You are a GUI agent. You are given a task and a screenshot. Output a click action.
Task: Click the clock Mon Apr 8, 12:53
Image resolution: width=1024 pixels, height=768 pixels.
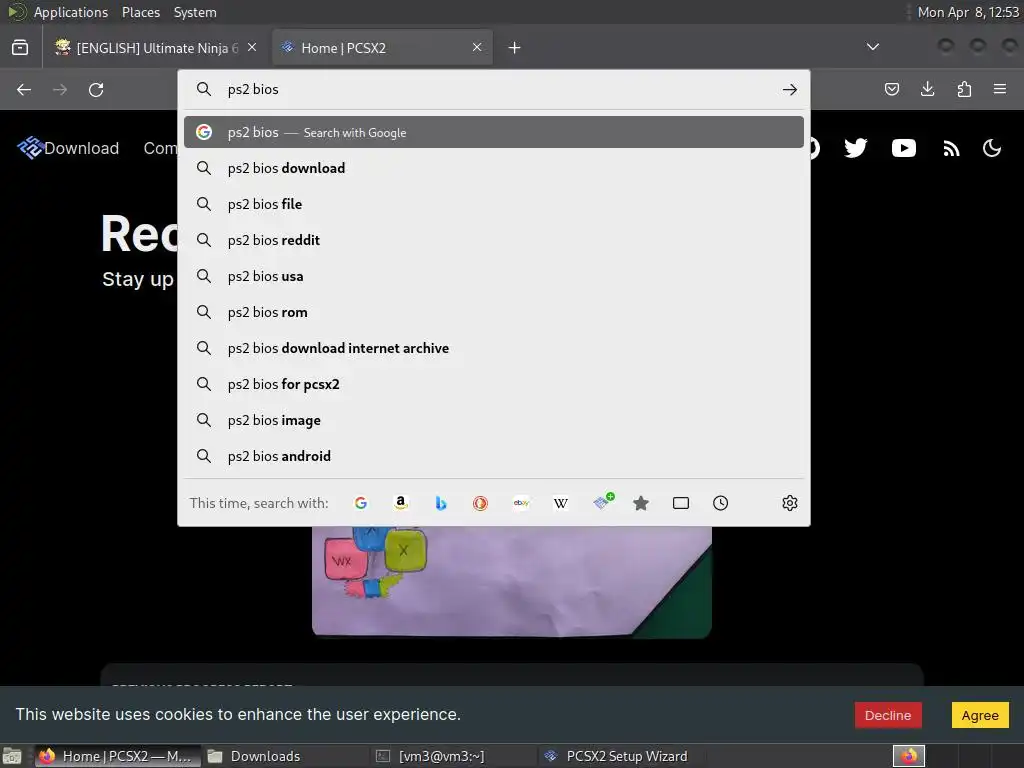pyautogui.click(x=968, y=12)
